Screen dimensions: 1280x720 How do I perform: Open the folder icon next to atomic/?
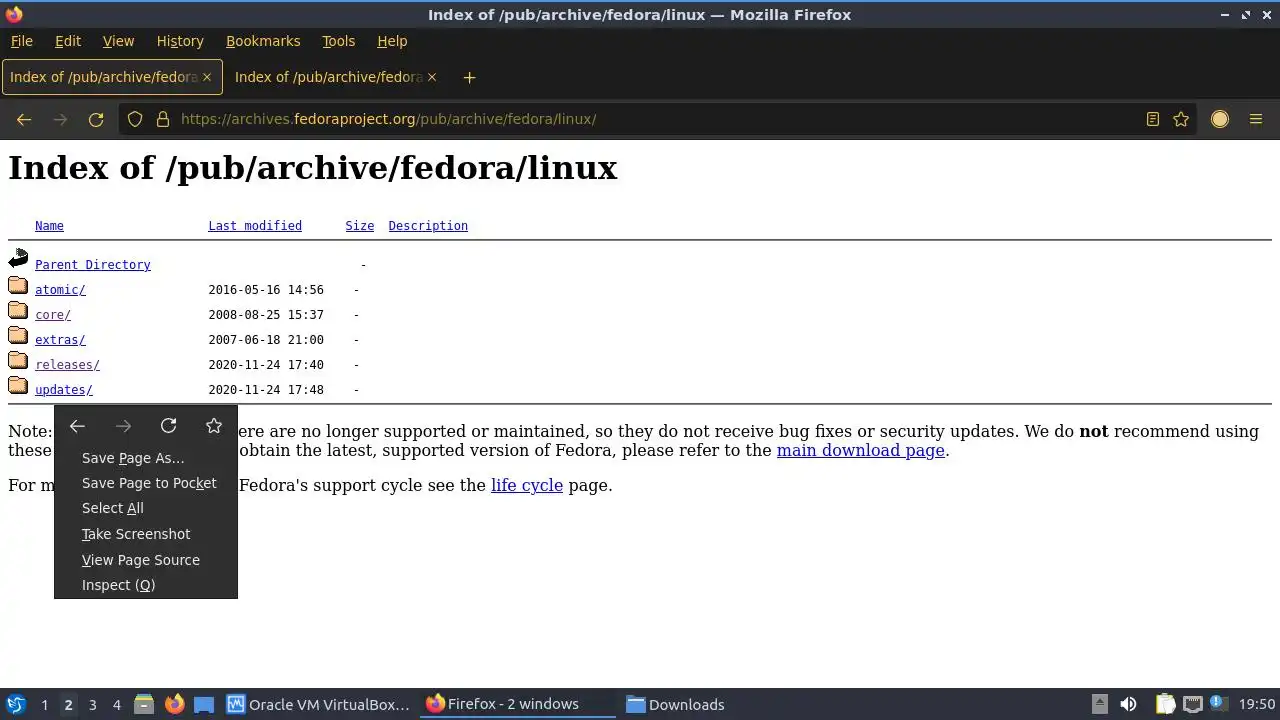coord(18,286)
